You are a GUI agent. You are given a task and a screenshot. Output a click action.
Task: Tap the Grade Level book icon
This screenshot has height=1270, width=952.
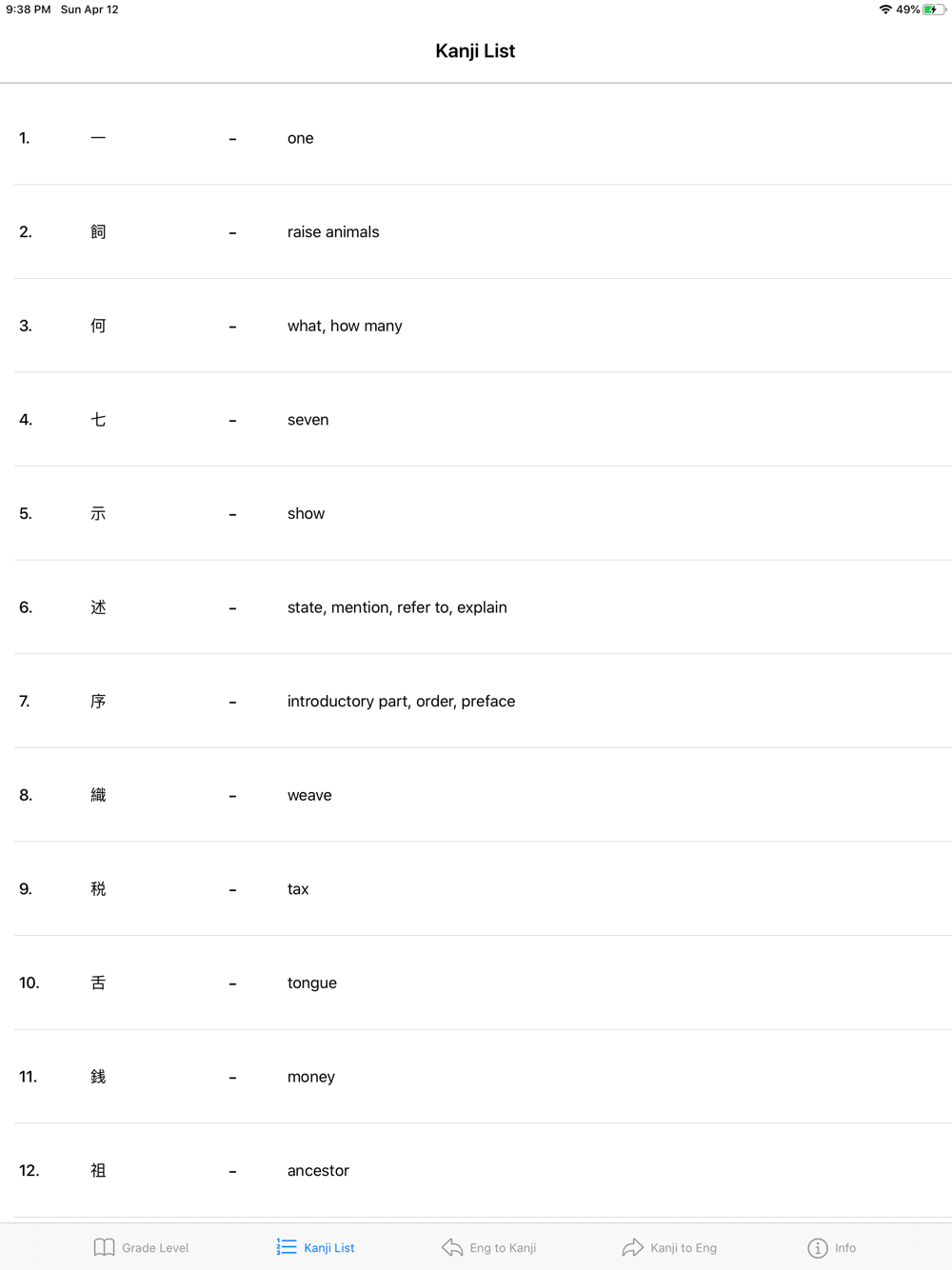coord(104,1247)
